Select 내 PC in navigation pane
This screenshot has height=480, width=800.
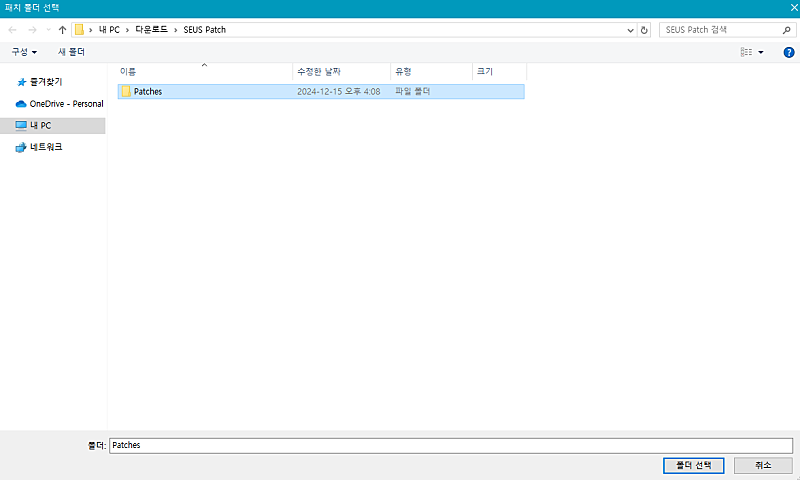pyautogui.click(x=53, y=125)
